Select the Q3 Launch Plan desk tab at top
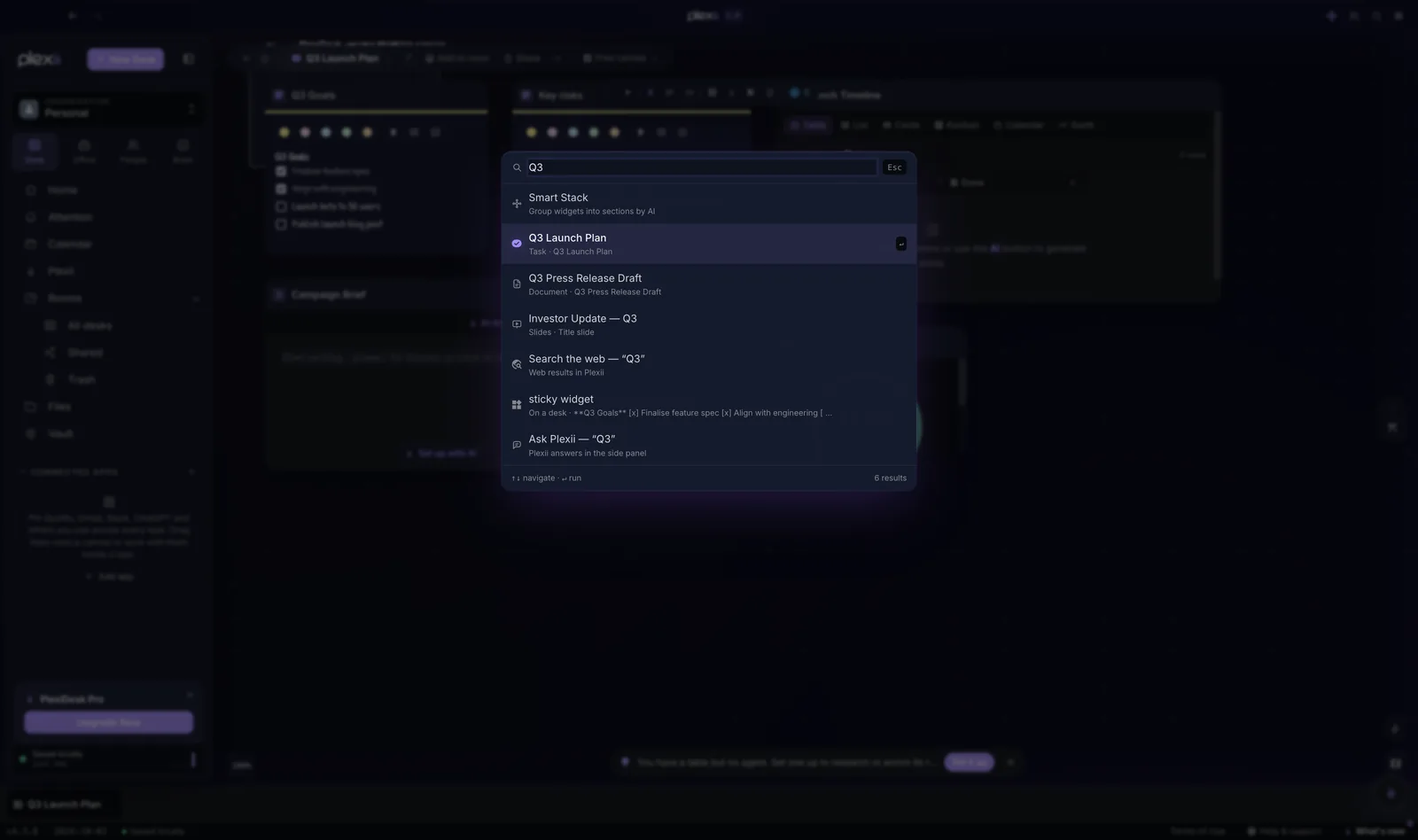The height and width of the screenshot is (840, 1418). [335, 58]
